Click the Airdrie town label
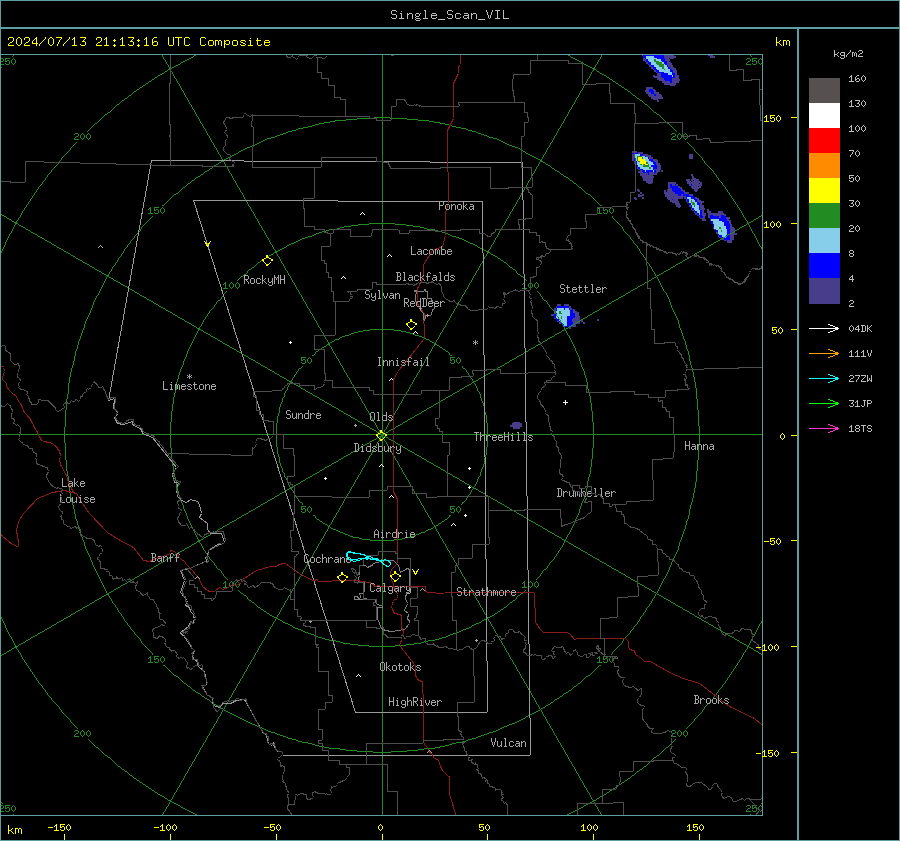The width and height of the screenshot is (900, 841). point(394,534)
